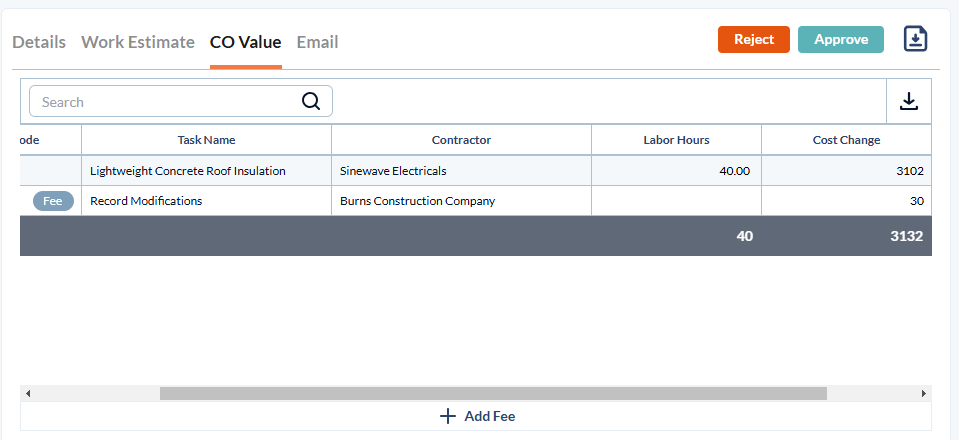Image resolution: width=959 pixels, height=440 pixels.
Task: Click the scrollbar right arrow
Action: coord(923,394)
